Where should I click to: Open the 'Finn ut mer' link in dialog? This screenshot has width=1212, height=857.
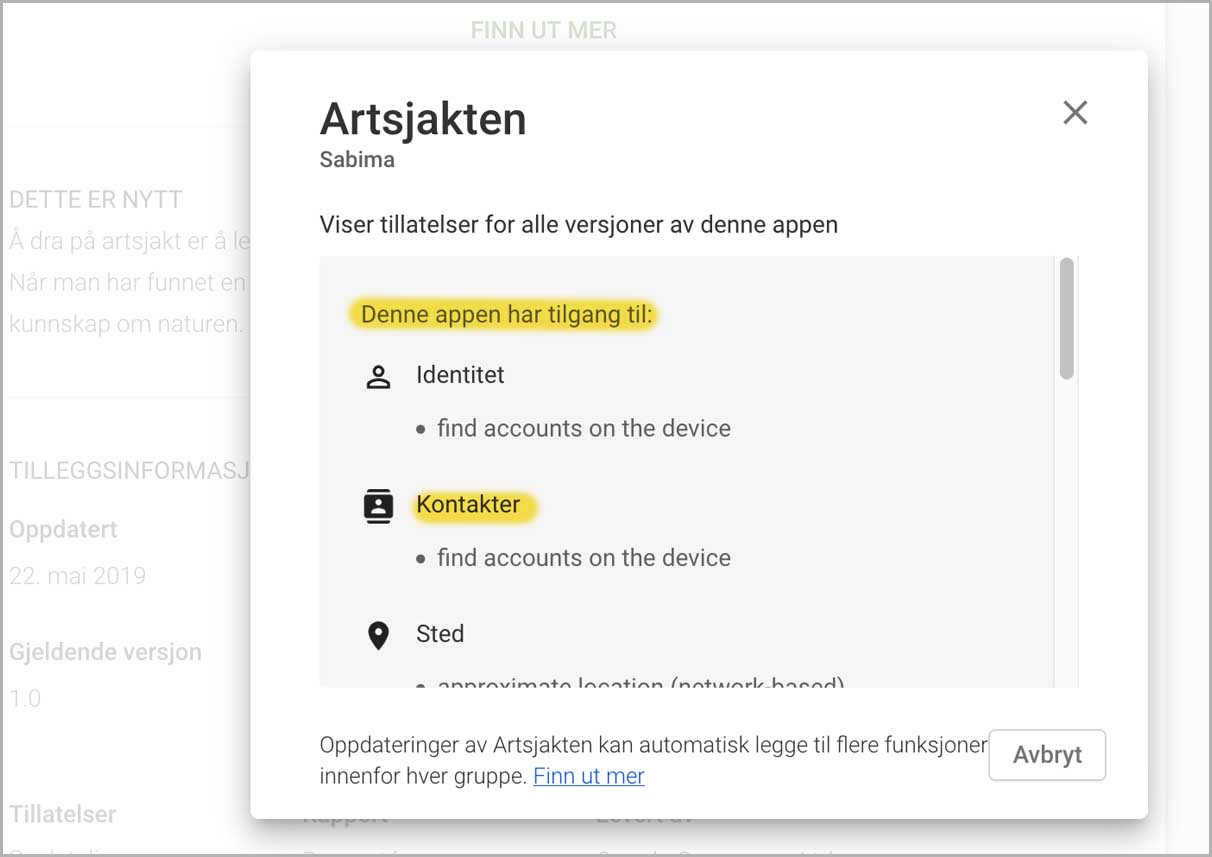(x=589, y=776)
